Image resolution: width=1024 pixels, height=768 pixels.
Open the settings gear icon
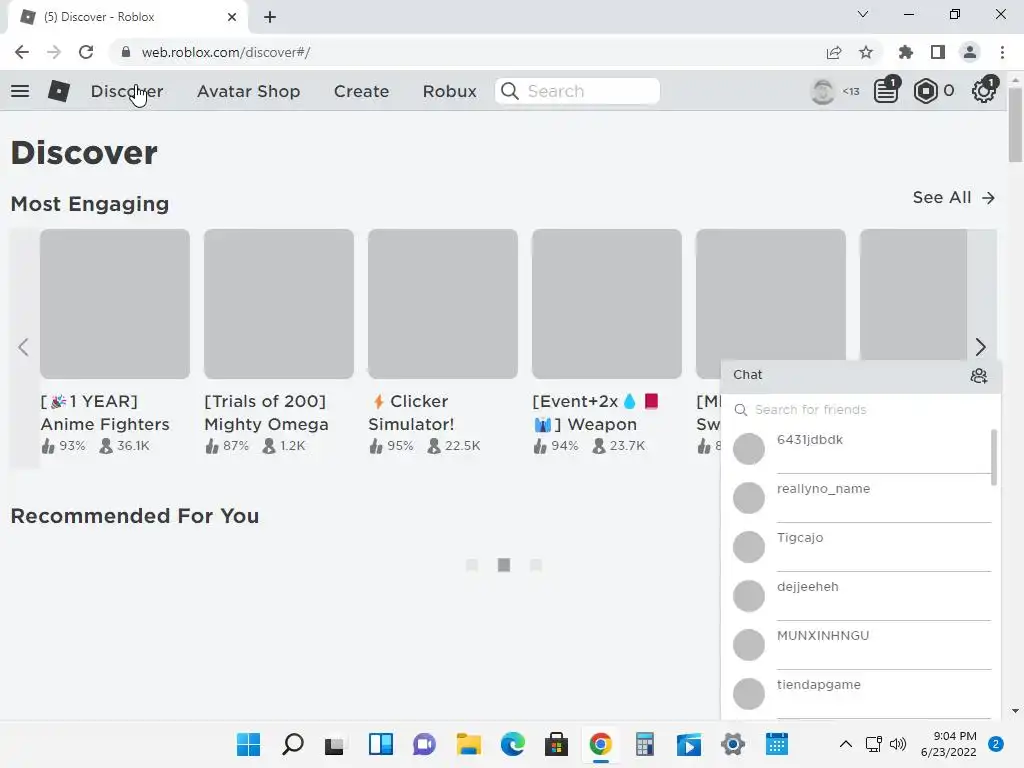pos(984,91)
